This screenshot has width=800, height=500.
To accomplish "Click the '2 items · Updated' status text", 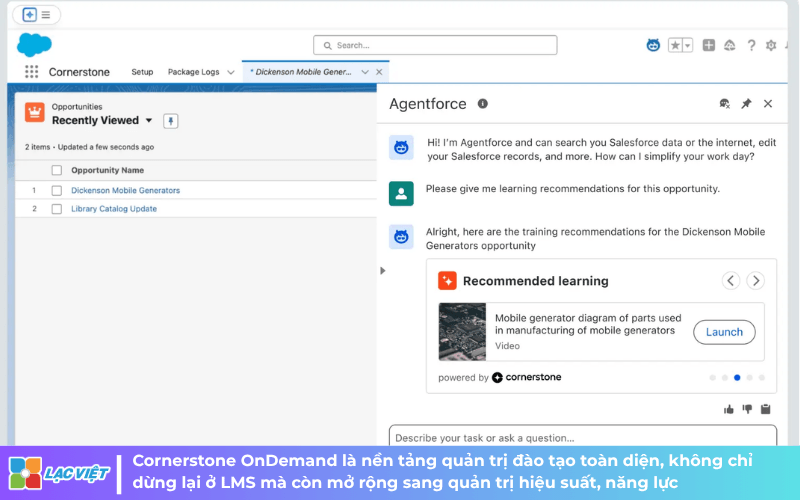I will coord(89,147).
